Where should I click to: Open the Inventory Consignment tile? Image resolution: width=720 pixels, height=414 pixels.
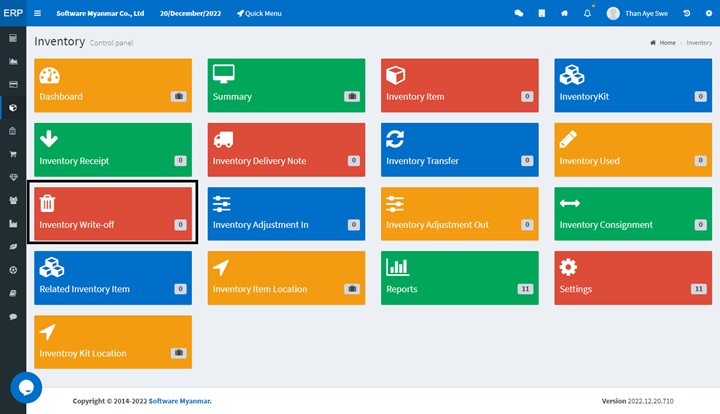tap(633, 213)
